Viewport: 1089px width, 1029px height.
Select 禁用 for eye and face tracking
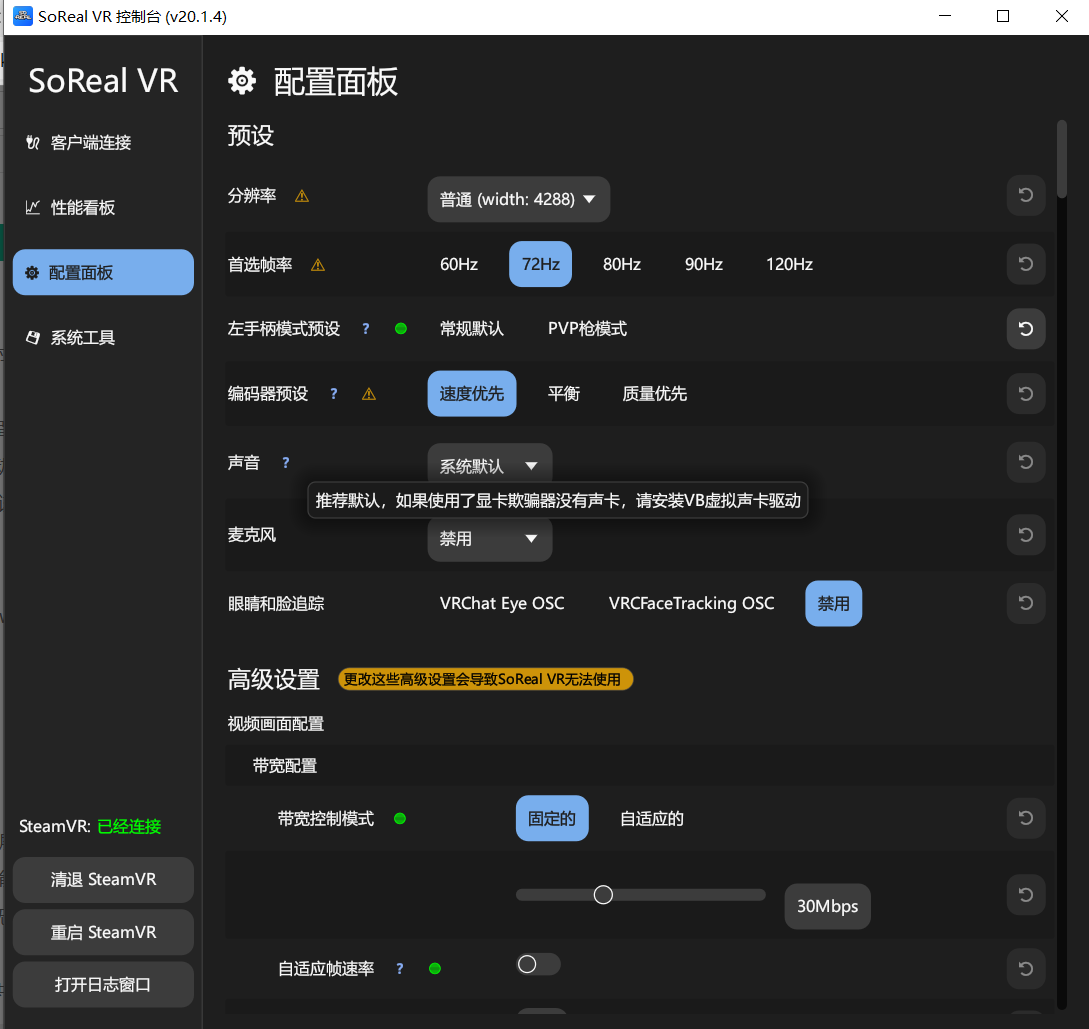point(833,603)
